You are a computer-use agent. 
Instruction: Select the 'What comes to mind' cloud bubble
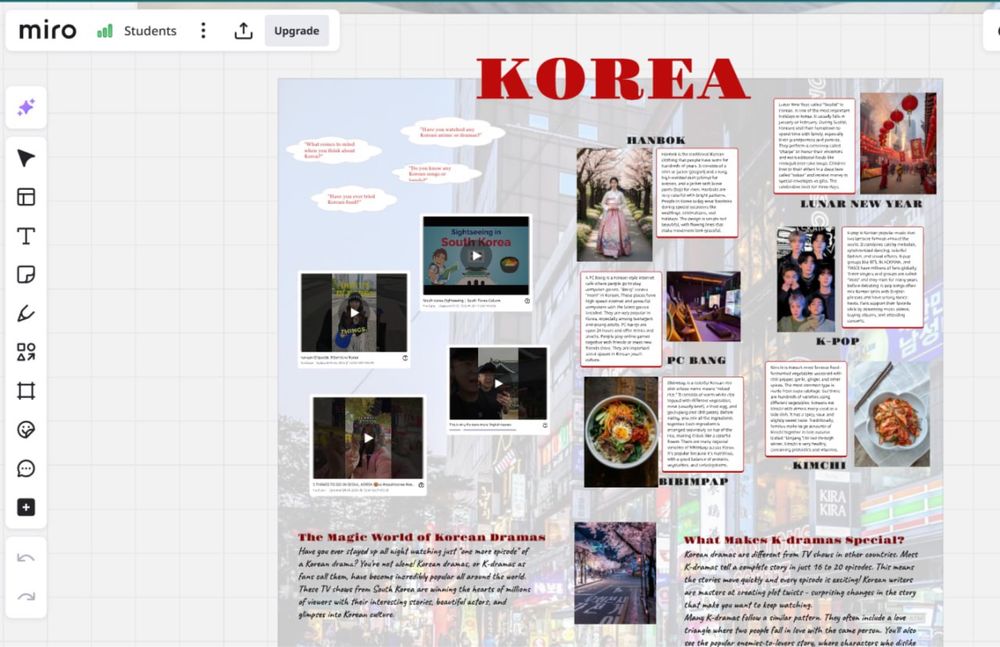coord(333,151)
